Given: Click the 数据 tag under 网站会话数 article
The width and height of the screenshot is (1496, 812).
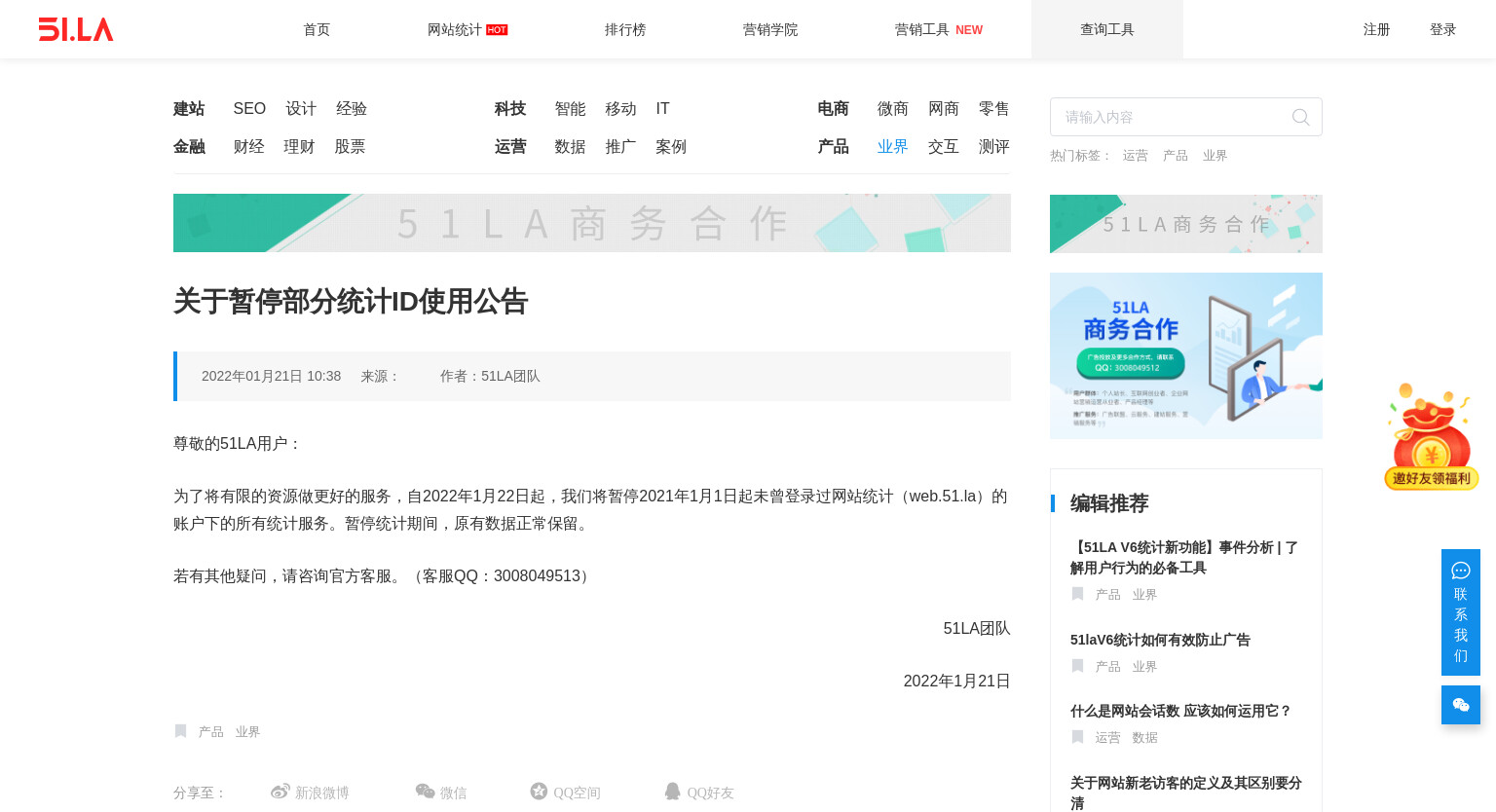Looking at the screenshot, I should [1144, 737].
